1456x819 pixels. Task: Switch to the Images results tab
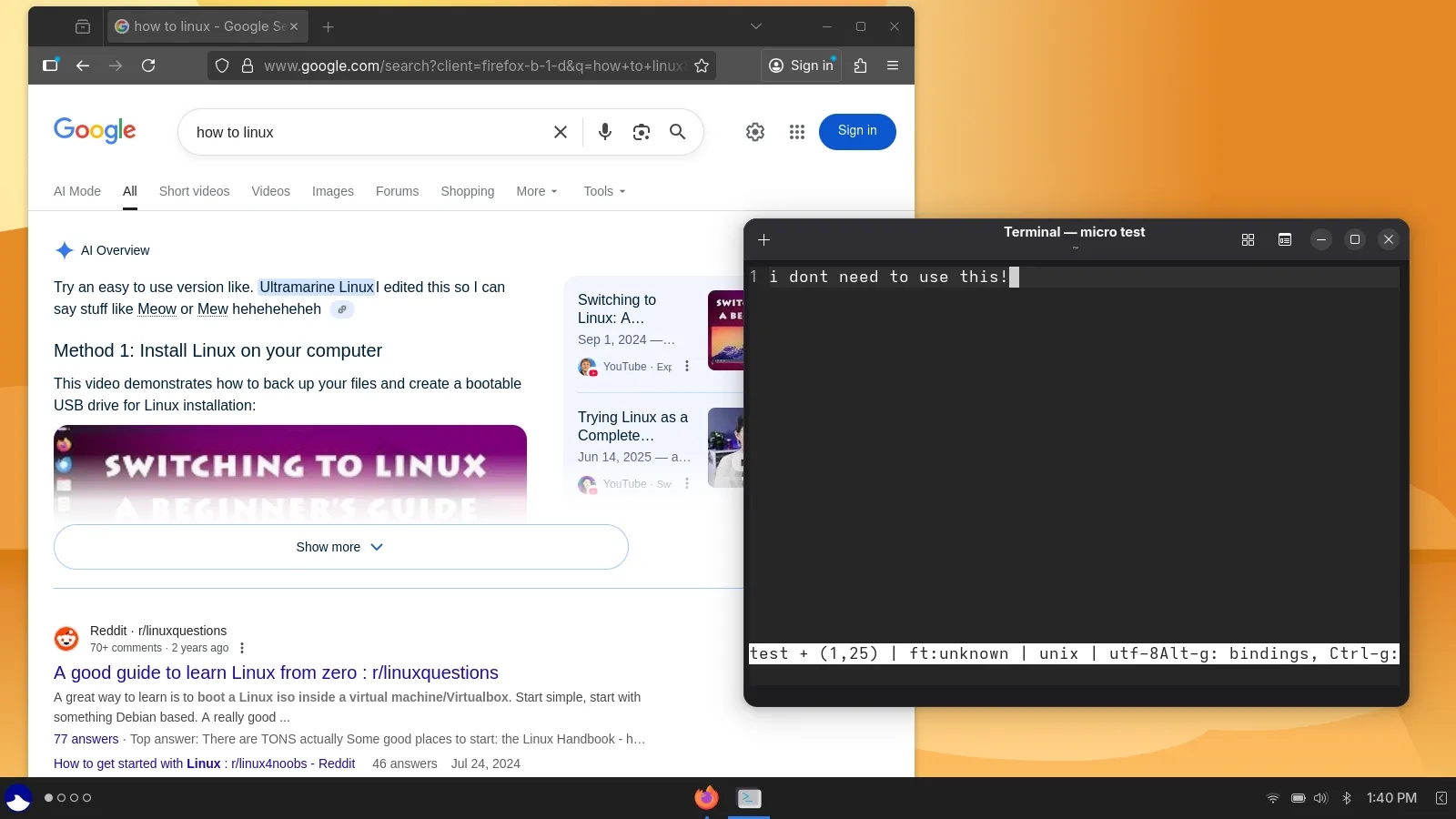point(332,191)
